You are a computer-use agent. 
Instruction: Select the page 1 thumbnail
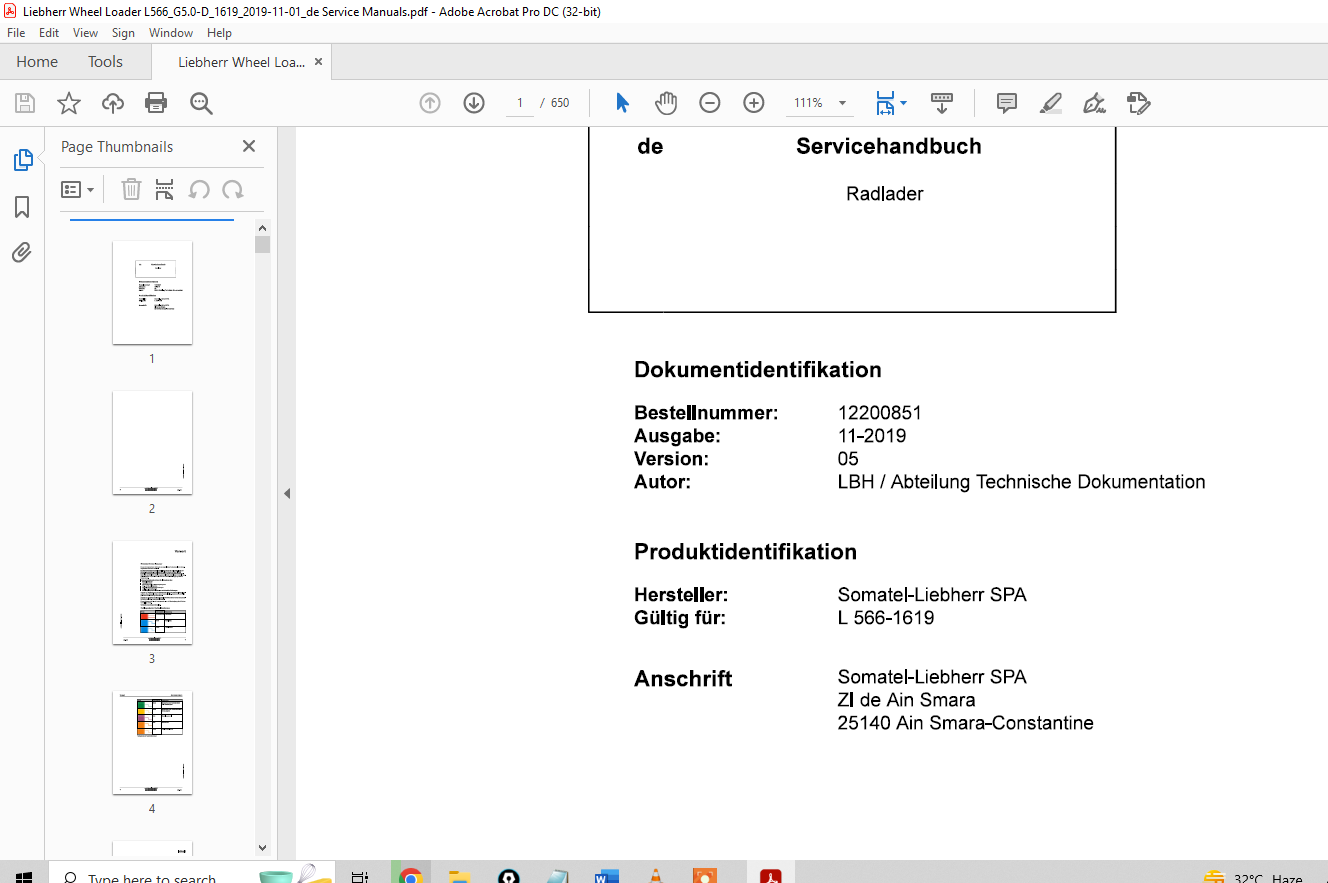[152, 292]
